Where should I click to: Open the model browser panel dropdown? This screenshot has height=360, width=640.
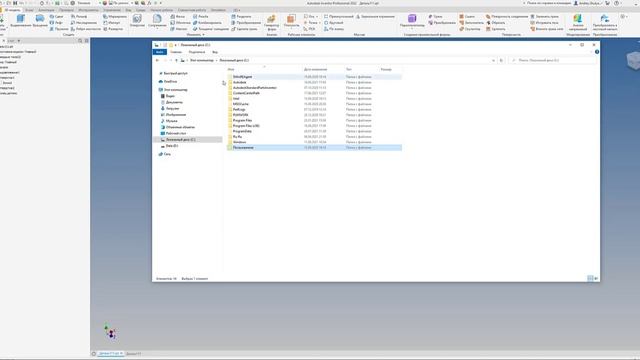(x=19, y=41)
